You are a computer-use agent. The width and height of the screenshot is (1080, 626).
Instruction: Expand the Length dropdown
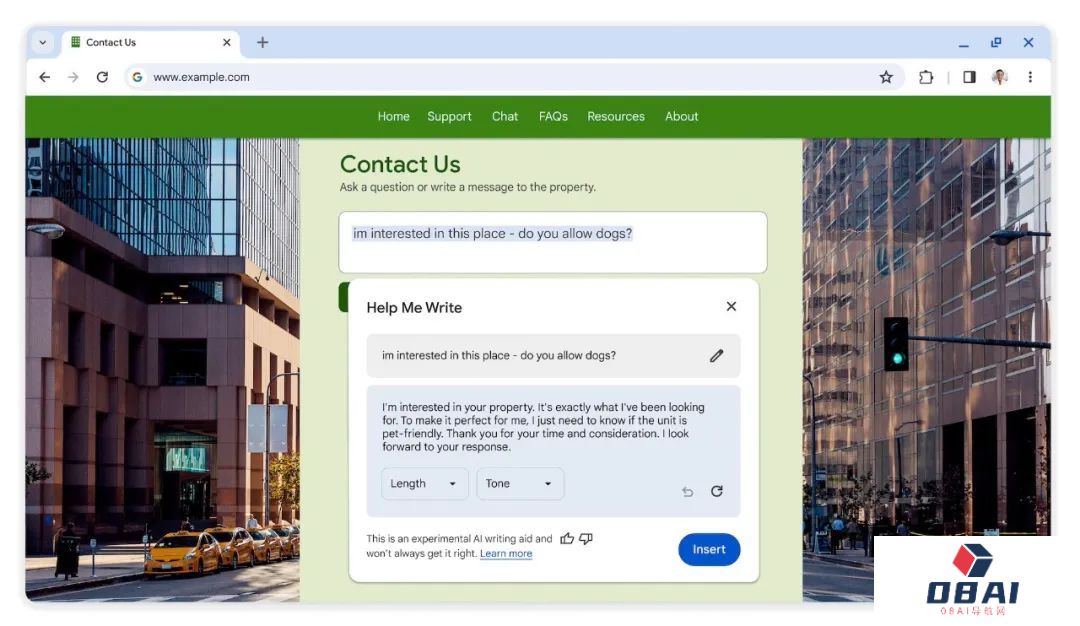(x=424, y=483)
